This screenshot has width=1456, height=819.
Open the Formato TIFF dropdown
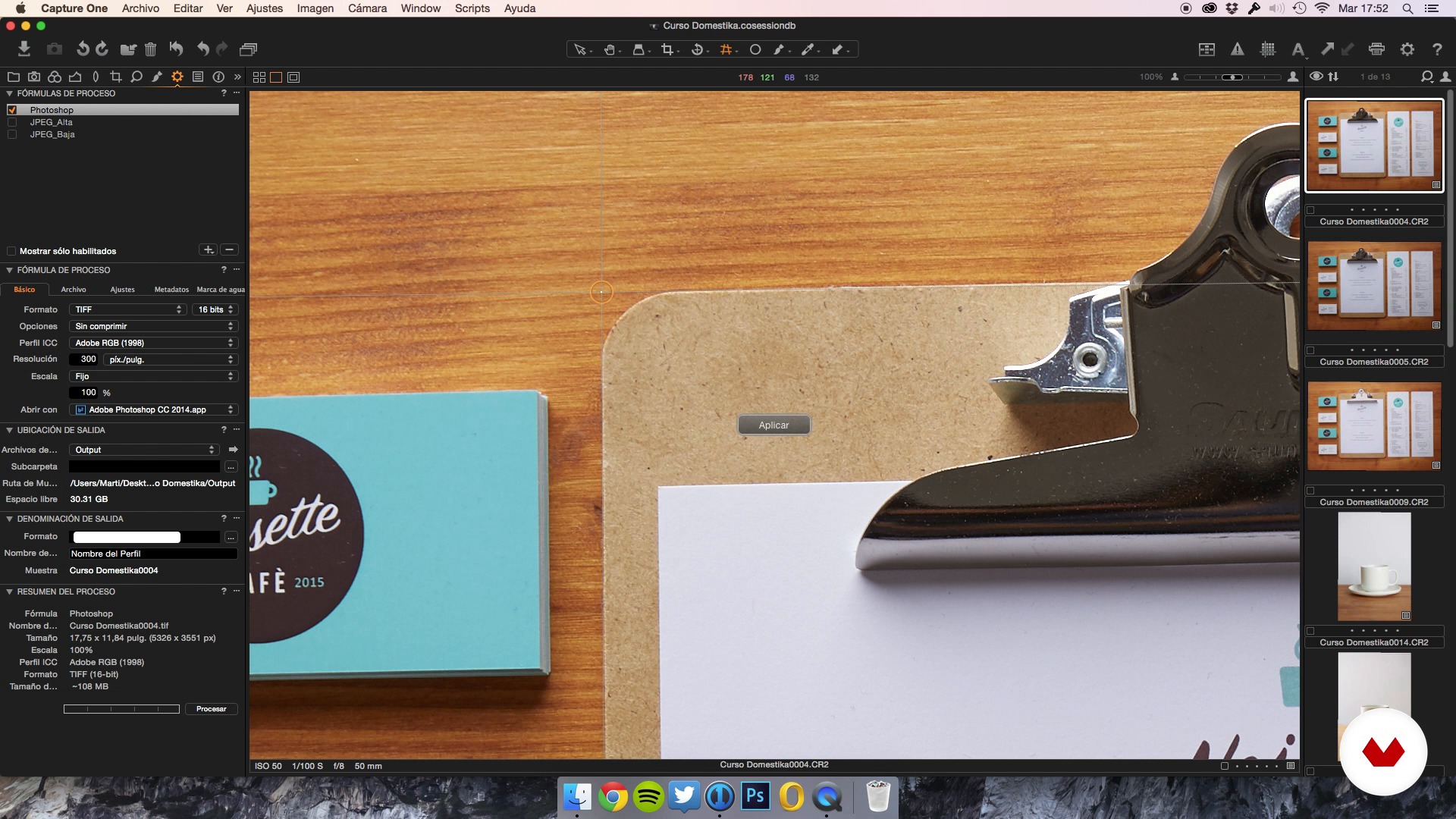click(x=127, y=309)
